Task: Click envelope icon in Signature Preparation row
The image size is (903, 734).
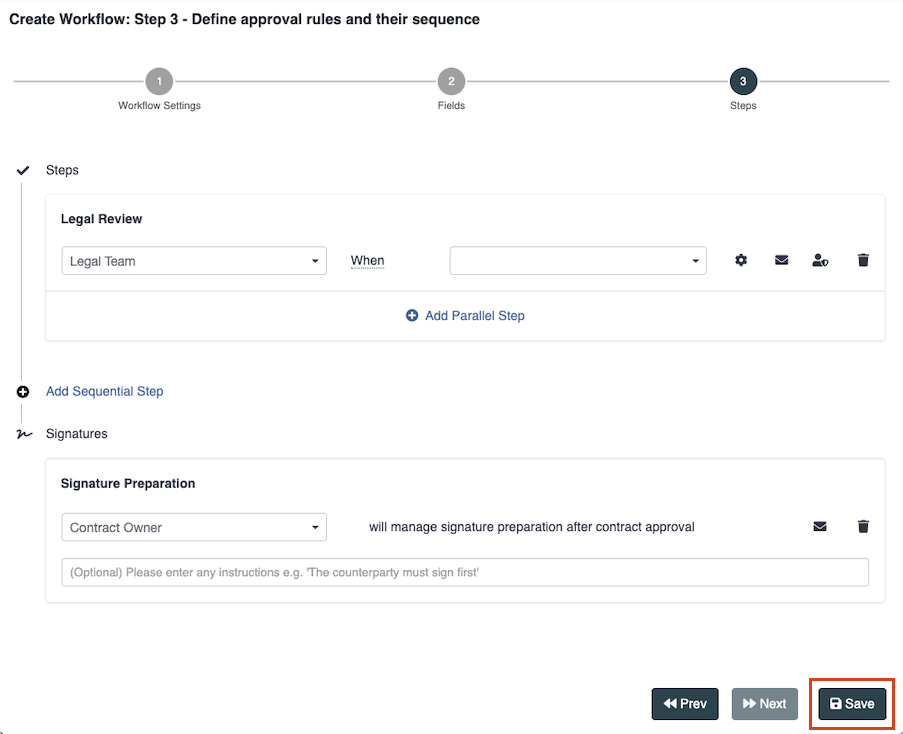Action: [x=820, y=527]
